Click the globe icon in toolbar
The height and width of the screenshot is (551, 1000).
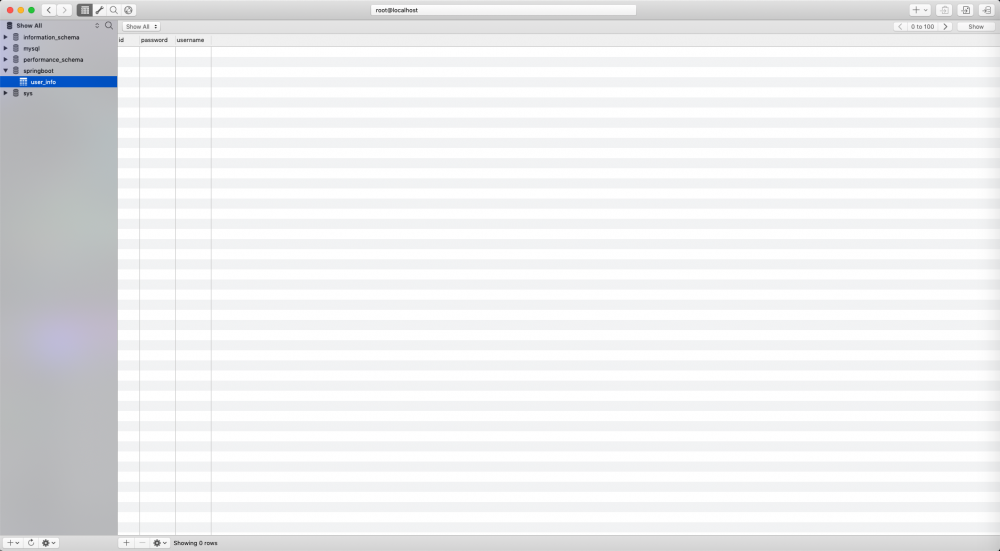128,10
